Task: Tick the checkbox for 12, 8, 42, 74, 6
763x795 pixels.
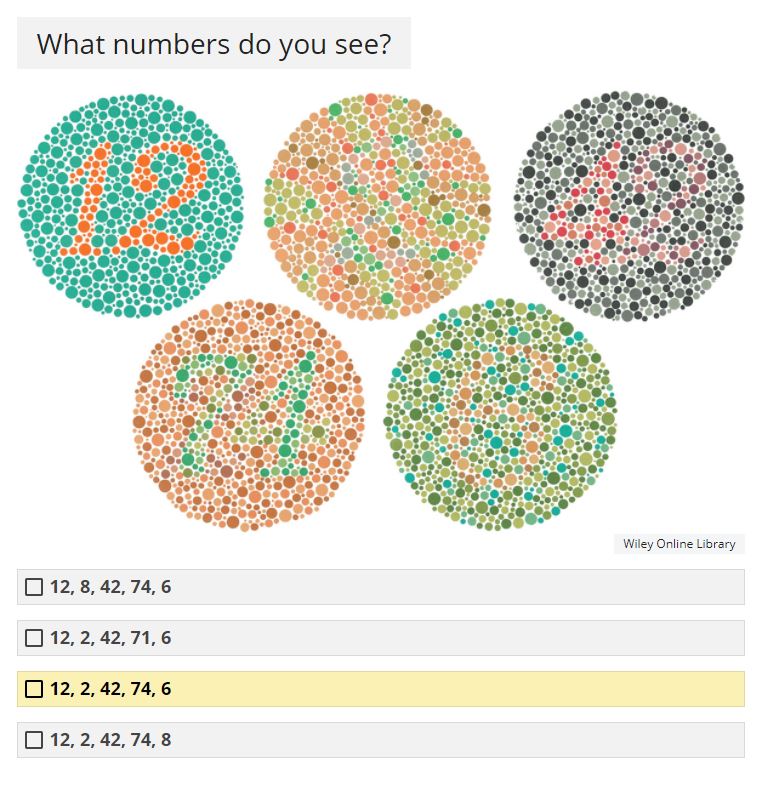Action: 34,587
